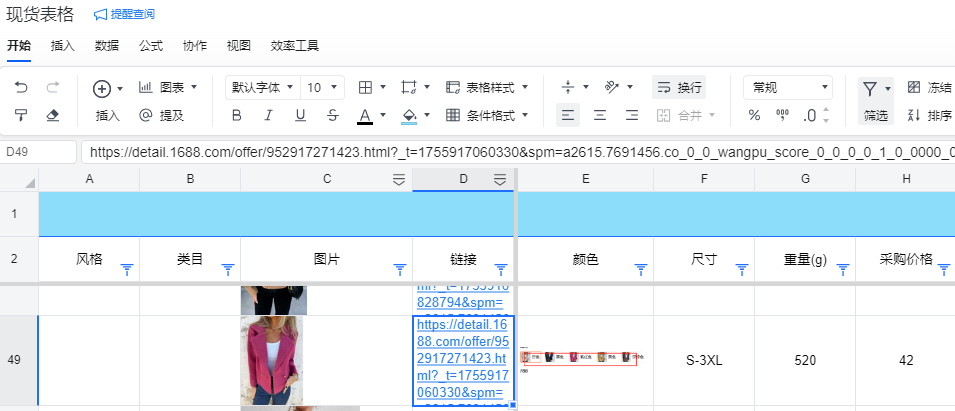Center-align the cell text
This screenshot has height=411, width=955.
pos(600,116)
